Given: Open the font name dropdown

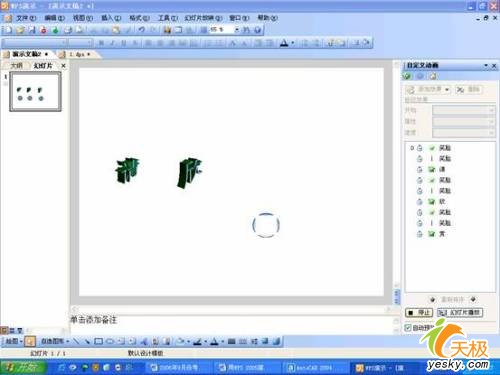Looking at the screenshot, I should (64, 43).
